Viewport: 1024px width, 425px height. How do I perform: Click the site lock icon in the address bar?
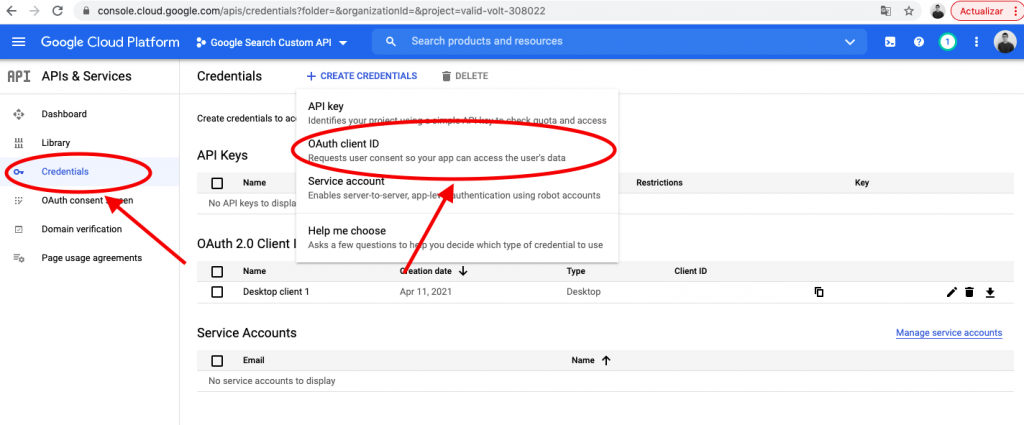[x=86, y=11]
